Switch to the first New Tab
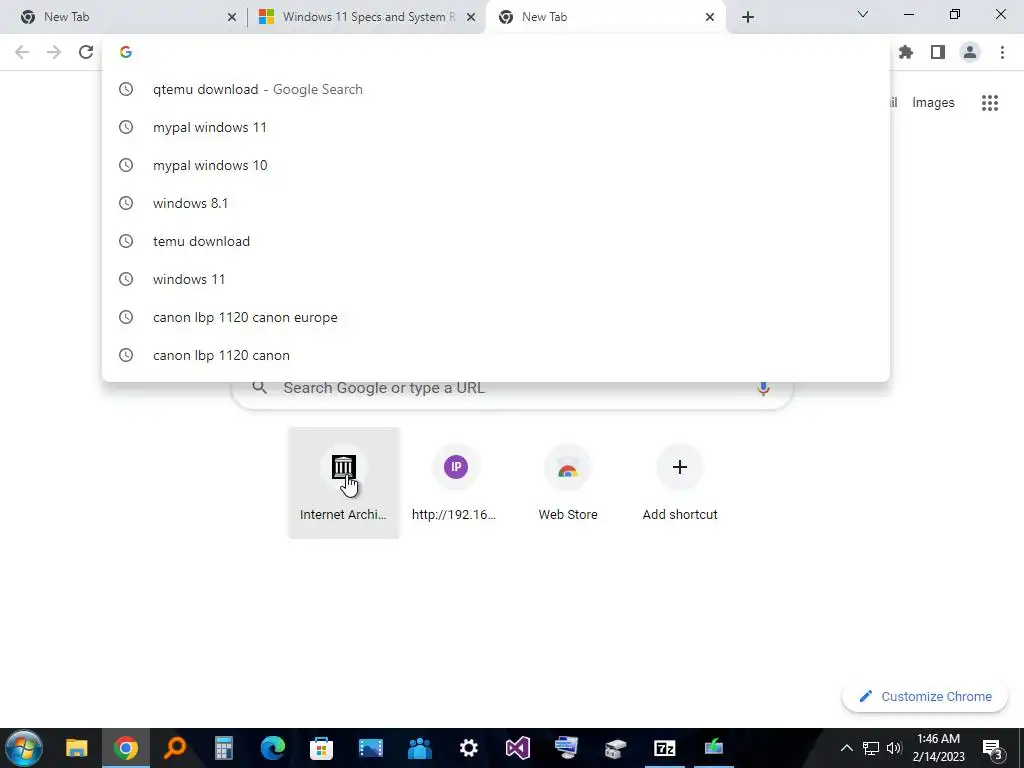This screenshot has width=1024, height=768. [x=128, y=17]
